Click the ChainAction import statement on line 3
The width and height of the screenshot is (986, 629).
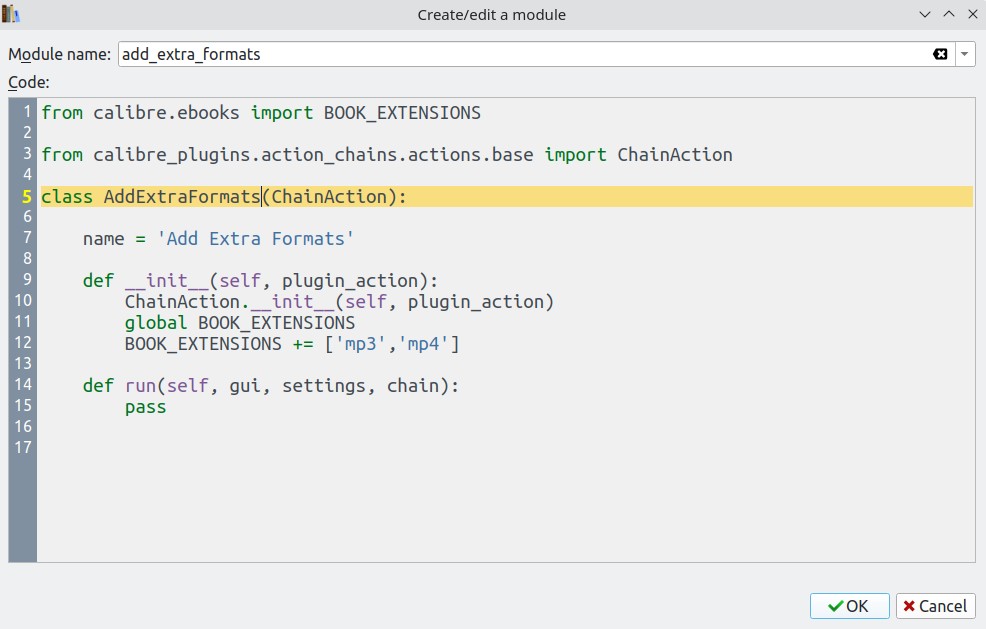pyautogui.click(x=386, y=155)
